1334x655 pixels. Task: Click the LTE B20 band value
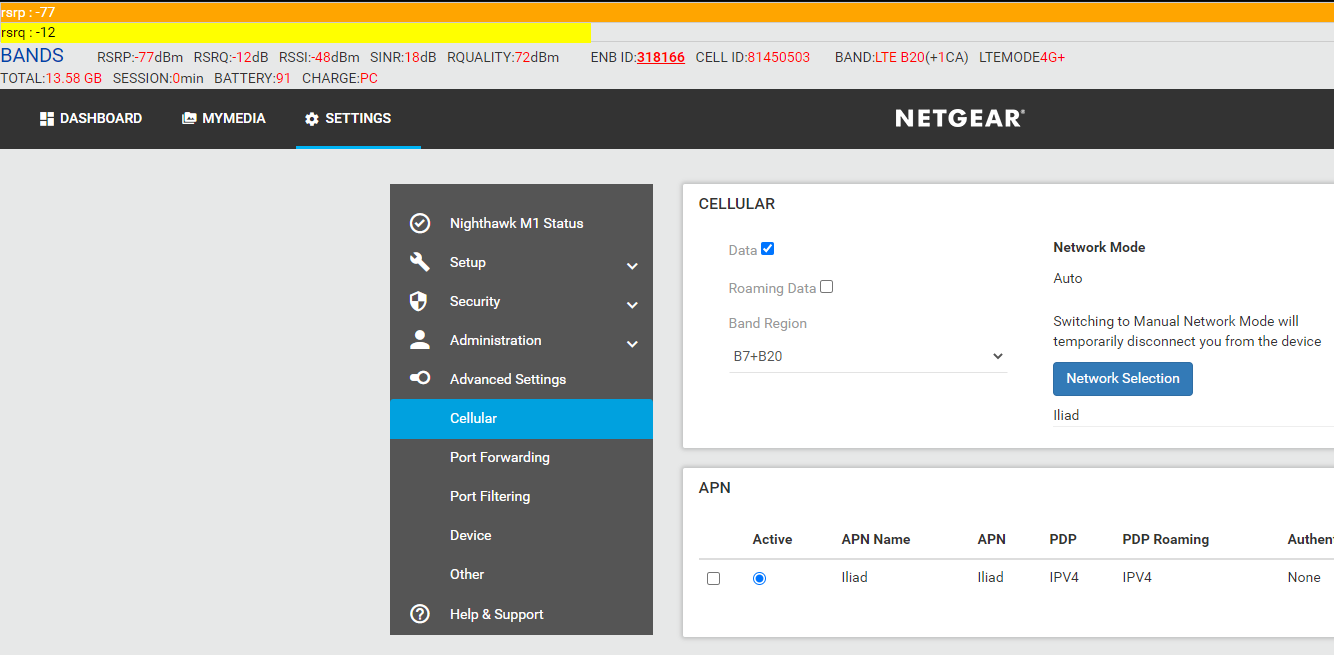[x=900, y=57]
